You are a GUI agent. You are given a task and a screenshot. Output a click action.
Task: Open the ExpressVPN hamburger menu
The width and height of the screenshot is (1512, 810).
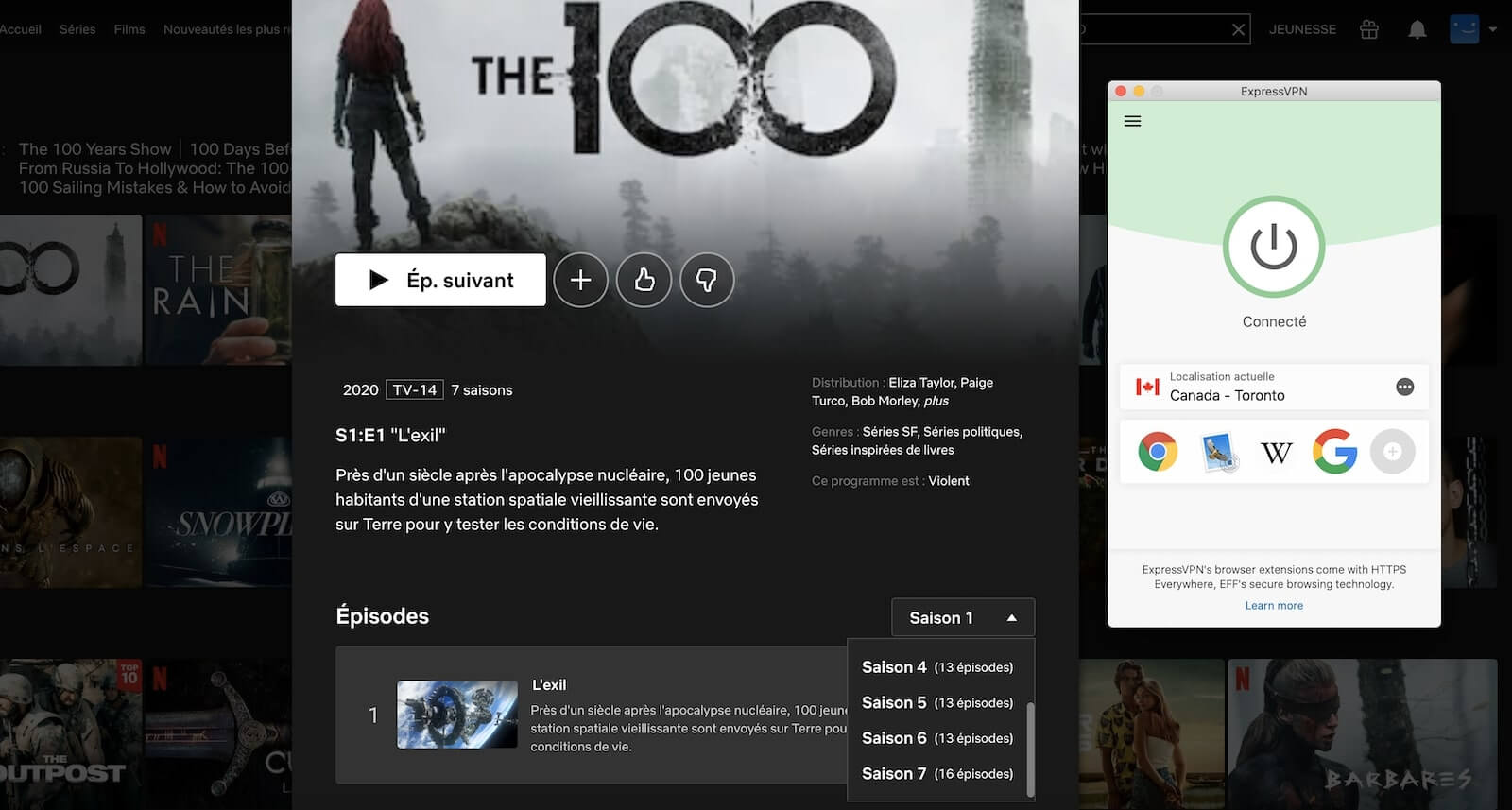point(1132,121)
